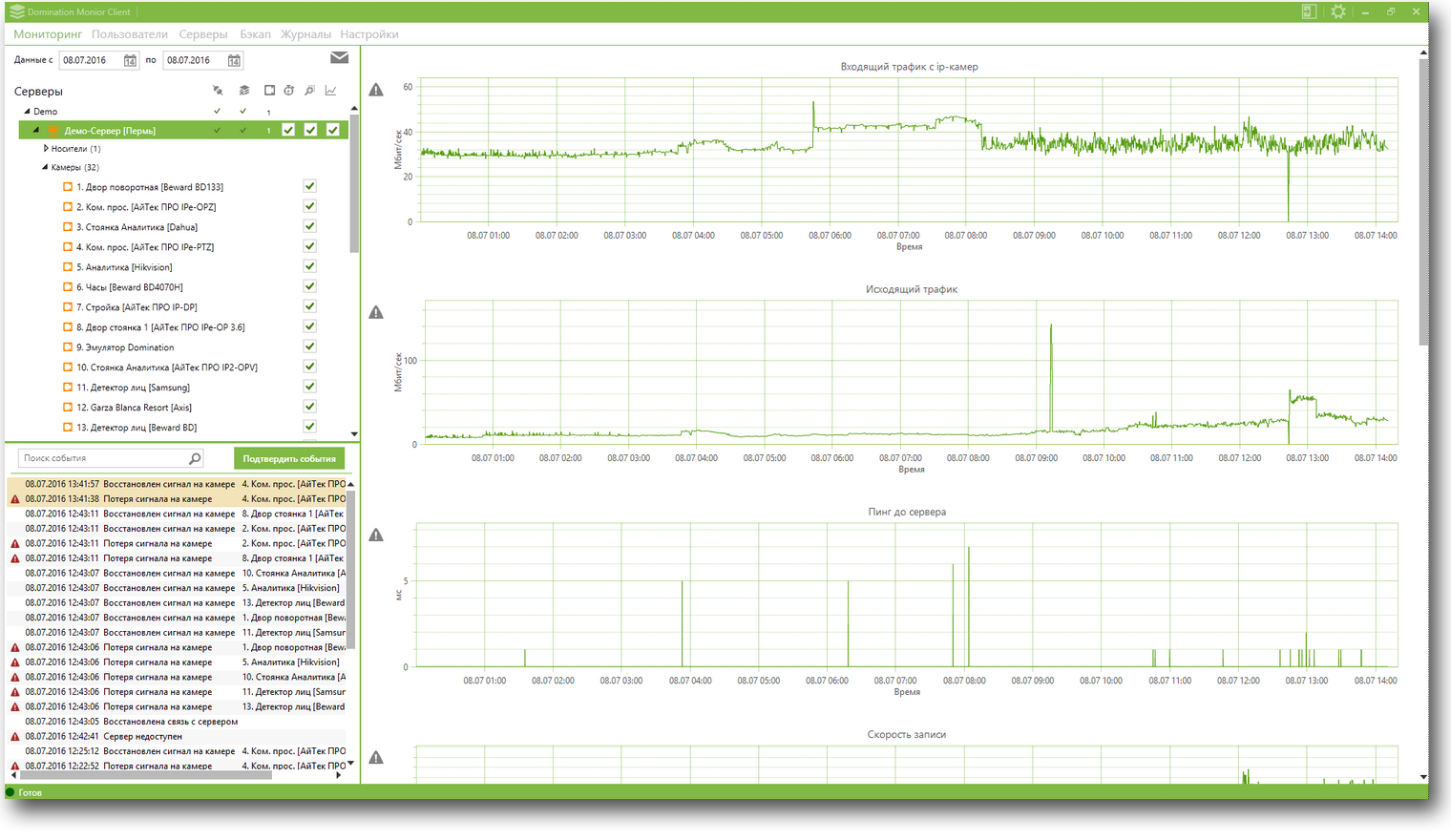Screen dimensions: 1451x840
Task: Click warning icon beside Пинг до сервера chart
Action: click(376, 535)
